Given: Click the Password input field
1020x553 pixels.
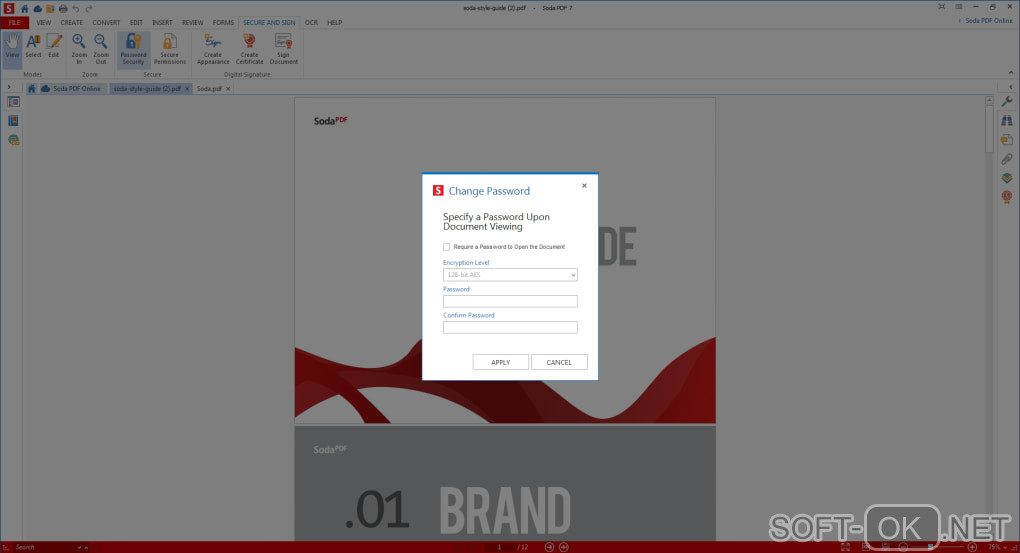Looking at the screenshot, I should 510,301.
